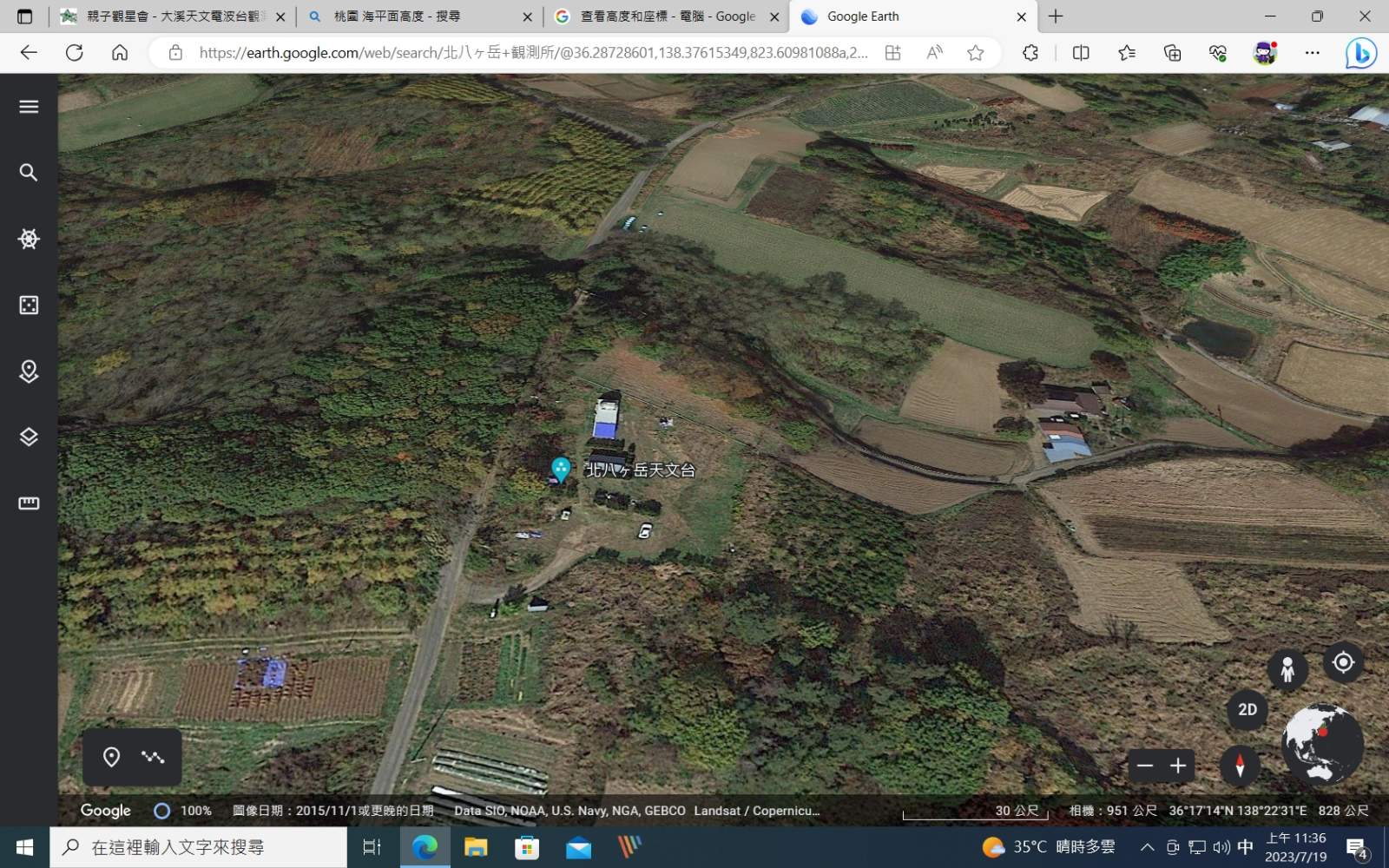Reset orientation using the compass
Viewport: 1389px width, 868px height.
pos(1240,766)
